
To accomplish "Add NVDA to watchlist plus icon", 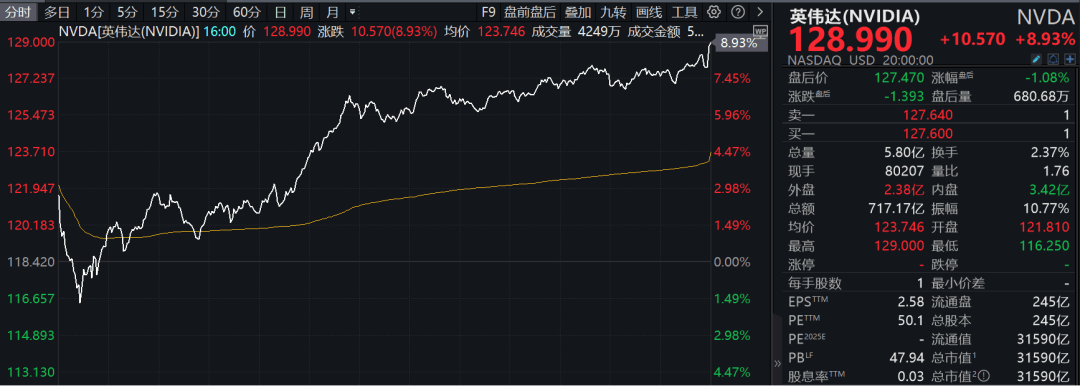I will click(x=1070, y=60).
